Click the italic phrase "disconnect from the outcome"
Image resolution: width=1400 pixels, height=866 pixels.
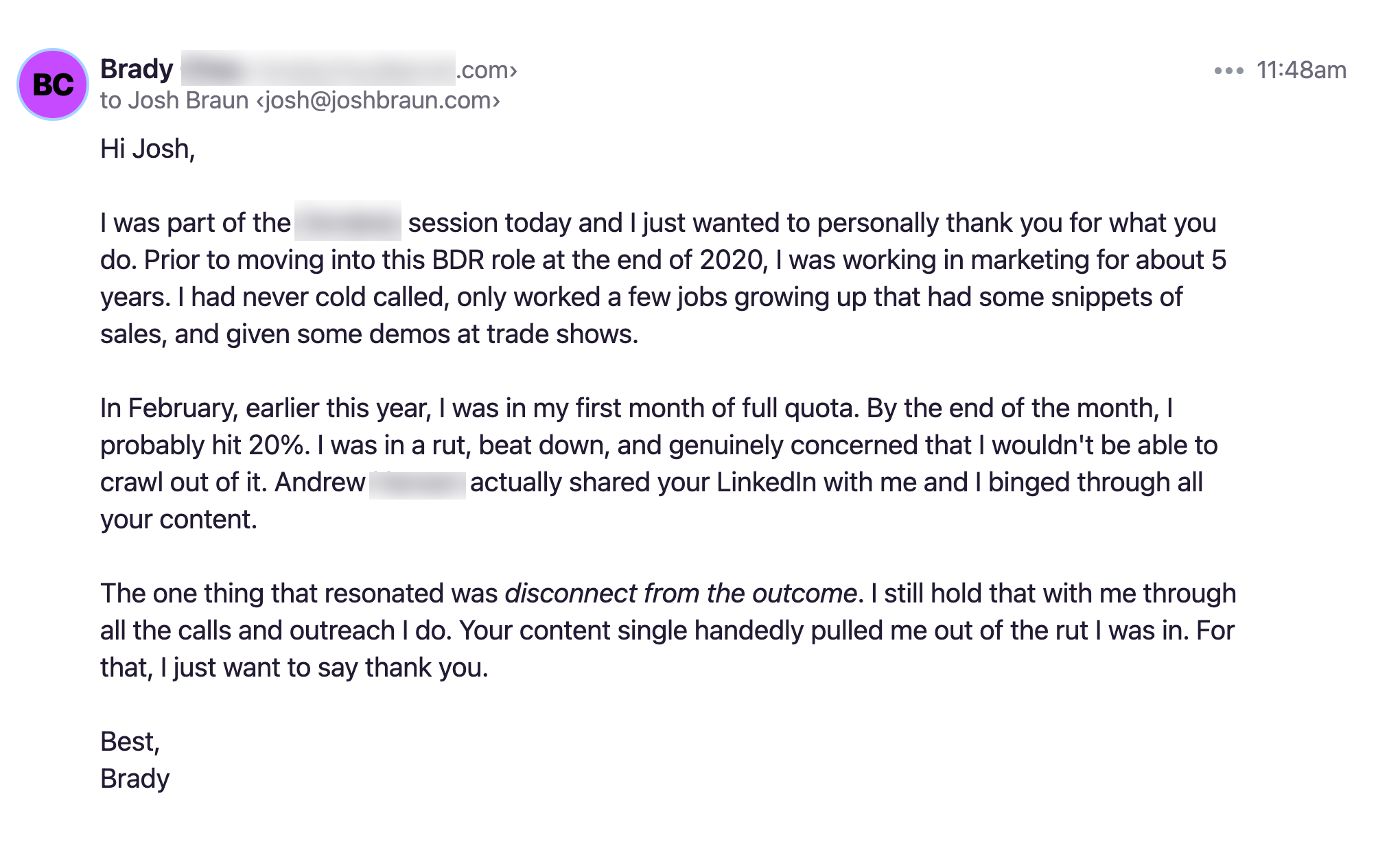[x=681, y=594]
